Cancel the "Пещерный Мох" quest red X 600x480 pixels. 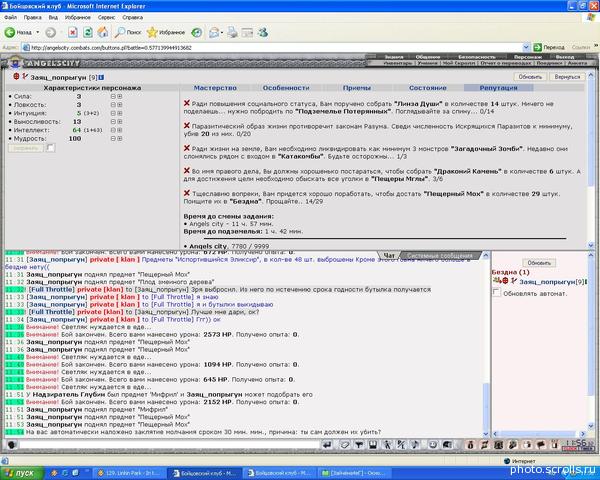click(x=187, y=193)
